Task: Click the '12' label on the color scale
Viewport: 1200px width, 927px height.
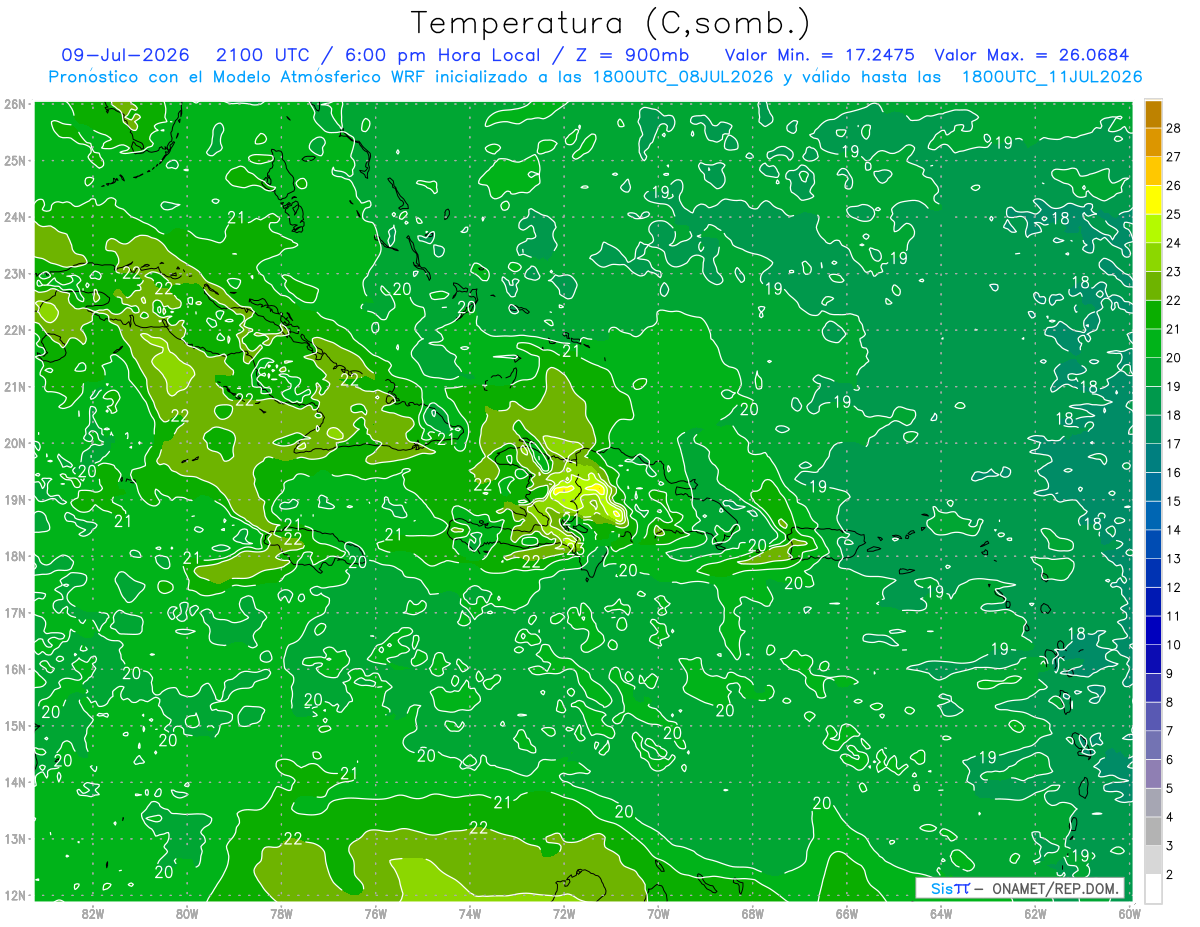Action: (1174, 588)
